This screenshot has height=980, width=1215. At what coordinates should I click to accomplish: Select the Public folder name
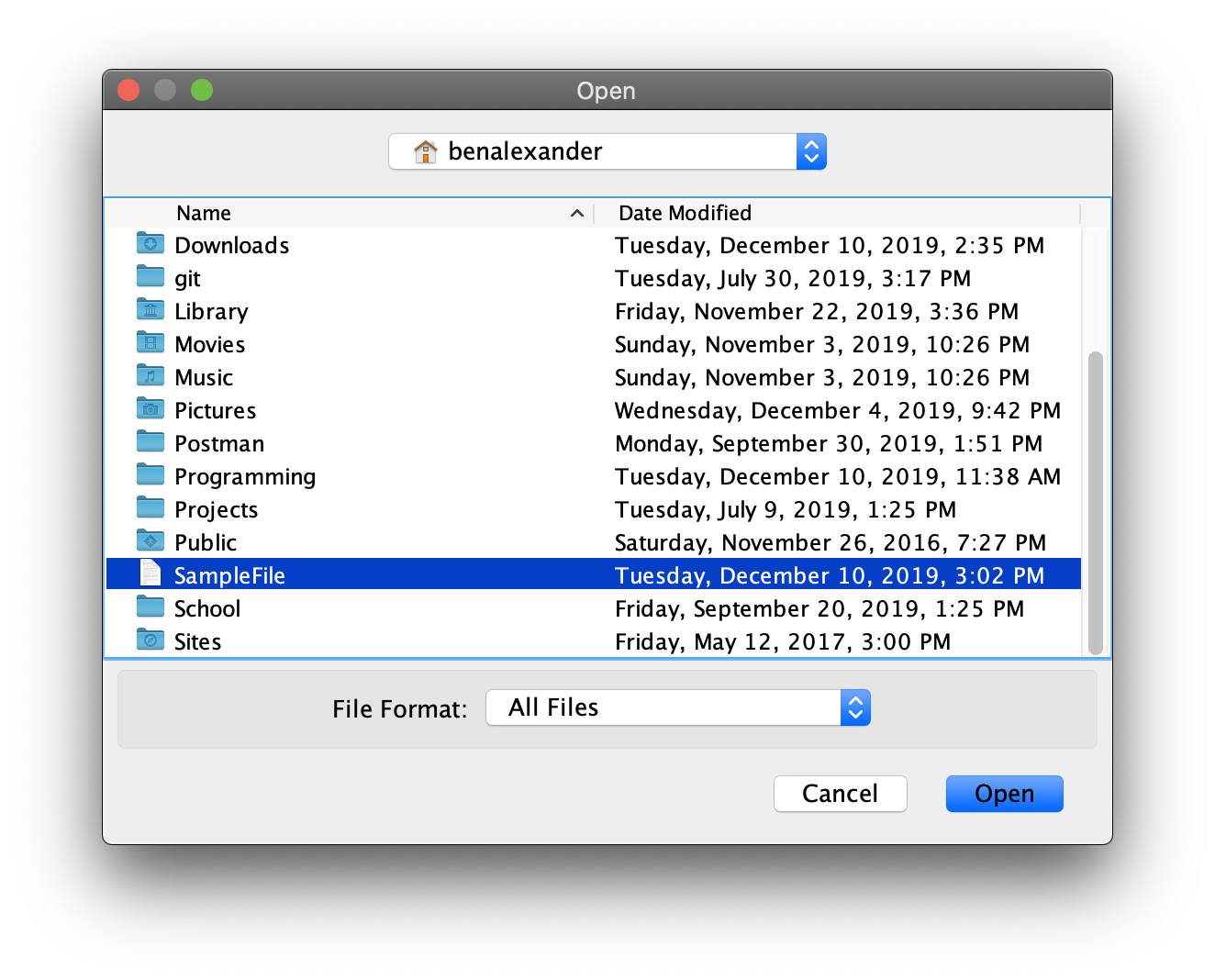pyautogui.click(x=206, y=542)
